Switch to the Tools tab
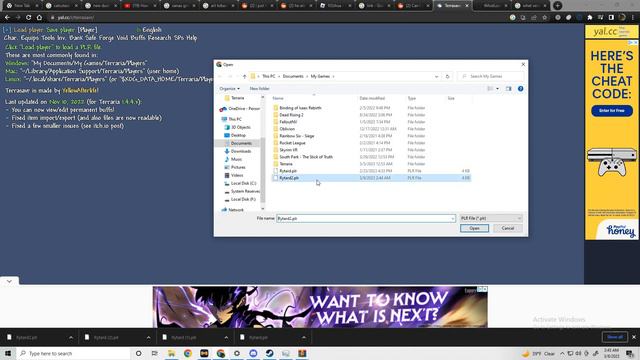 click(x=48, y=38)
